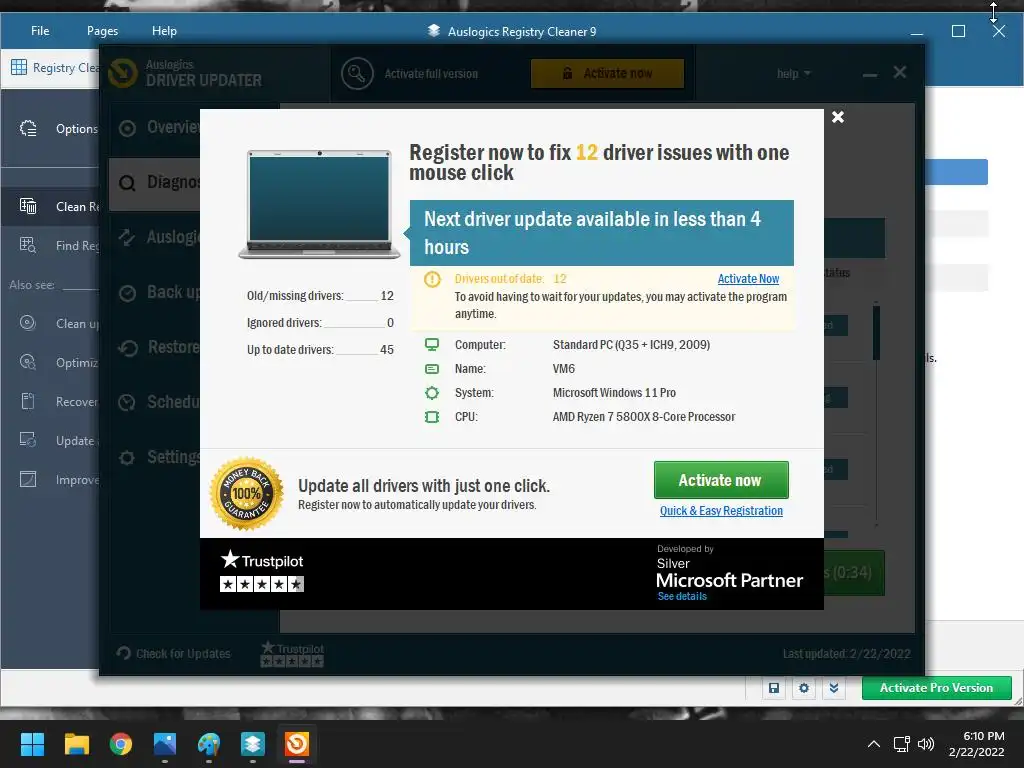Click the System gear icon
Viewport: 1024px width, 768px height.
432,392
